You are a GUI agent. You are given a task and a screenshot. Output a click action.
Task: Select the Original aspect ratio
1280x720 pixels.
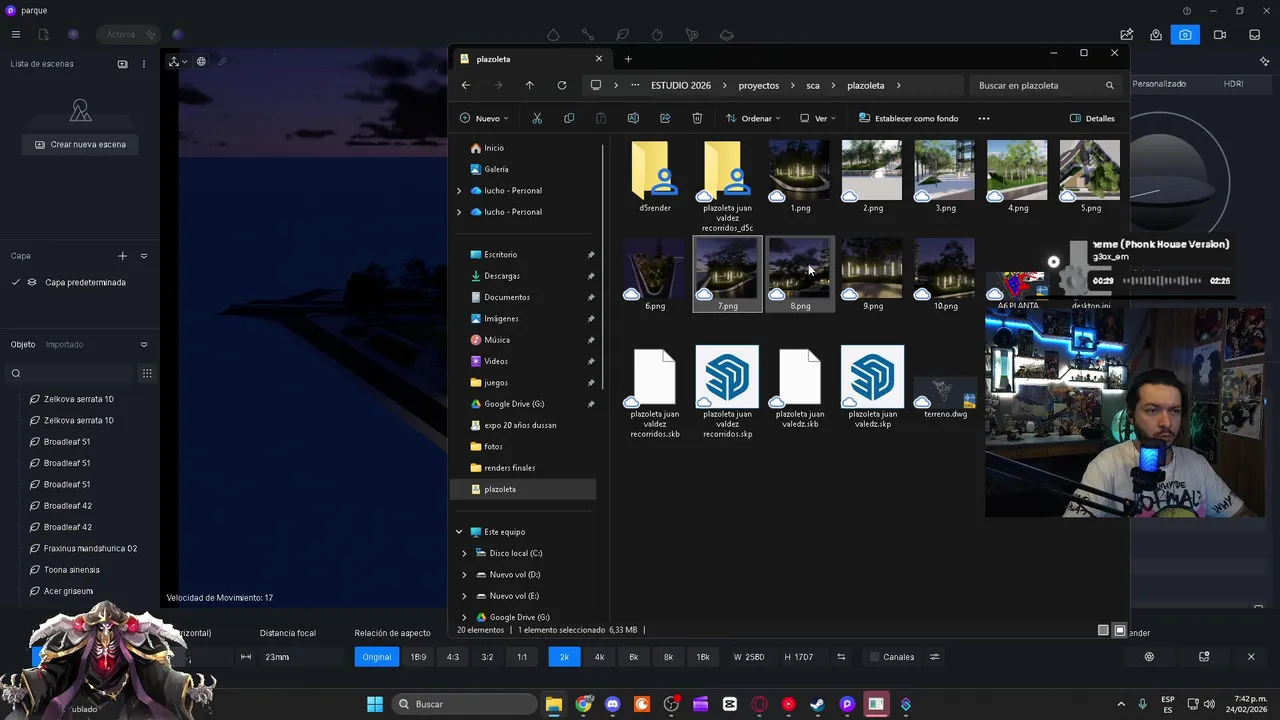pyautogui.click(x=377, y=657)
